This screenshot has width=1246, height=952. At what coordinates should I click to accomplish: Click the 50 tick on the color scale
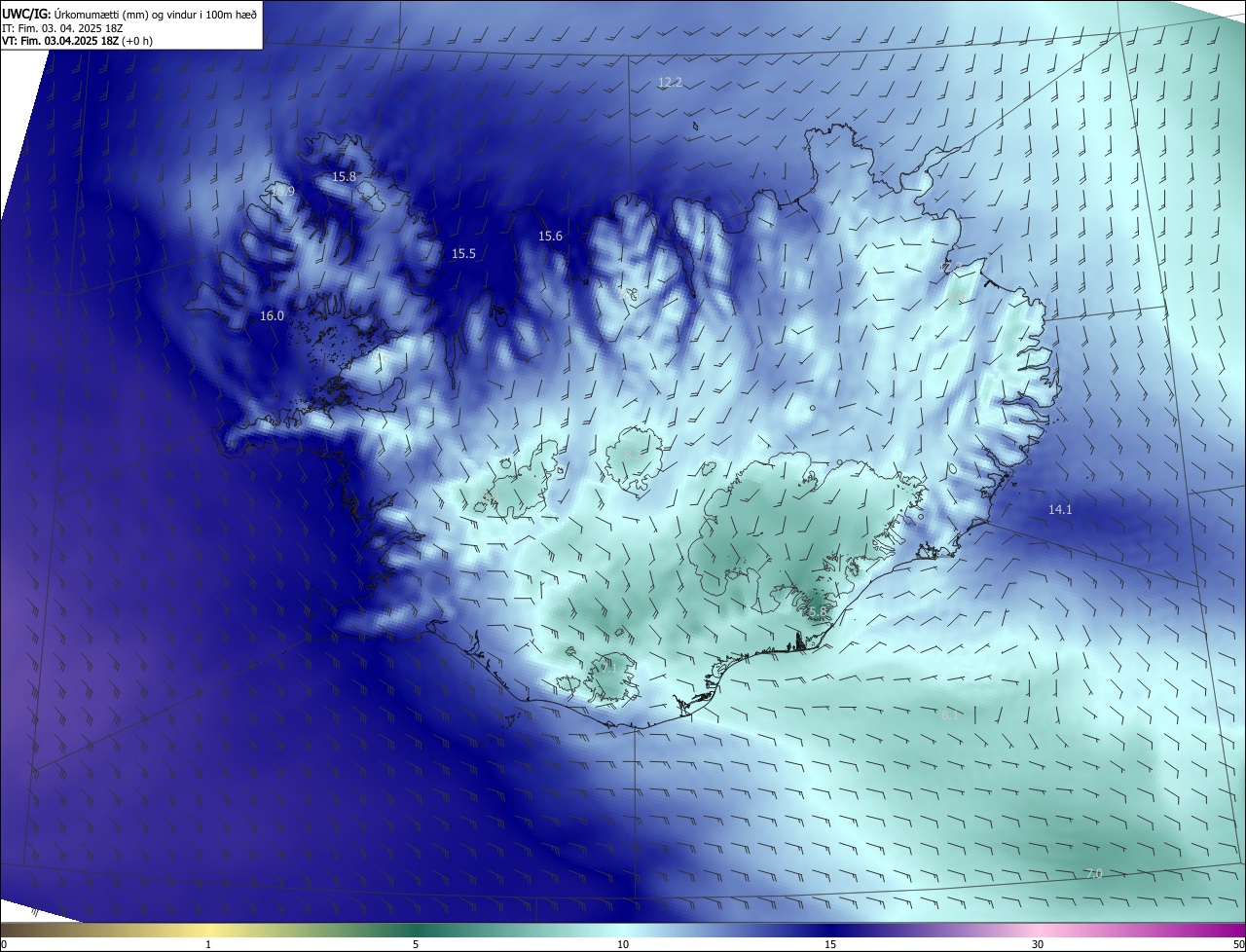pos(1239,944)
